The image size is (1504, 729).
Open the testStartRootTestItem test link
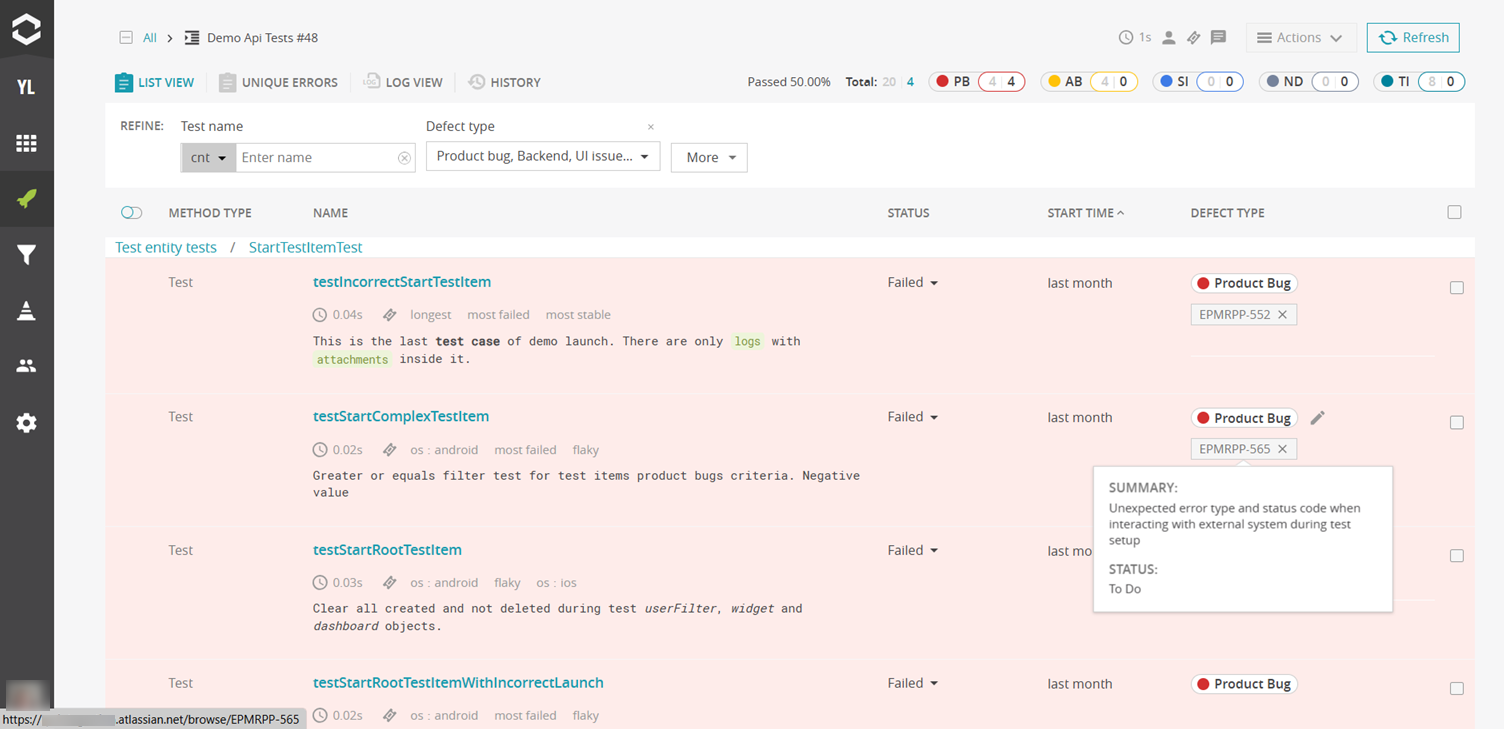[x=387, y=550]
